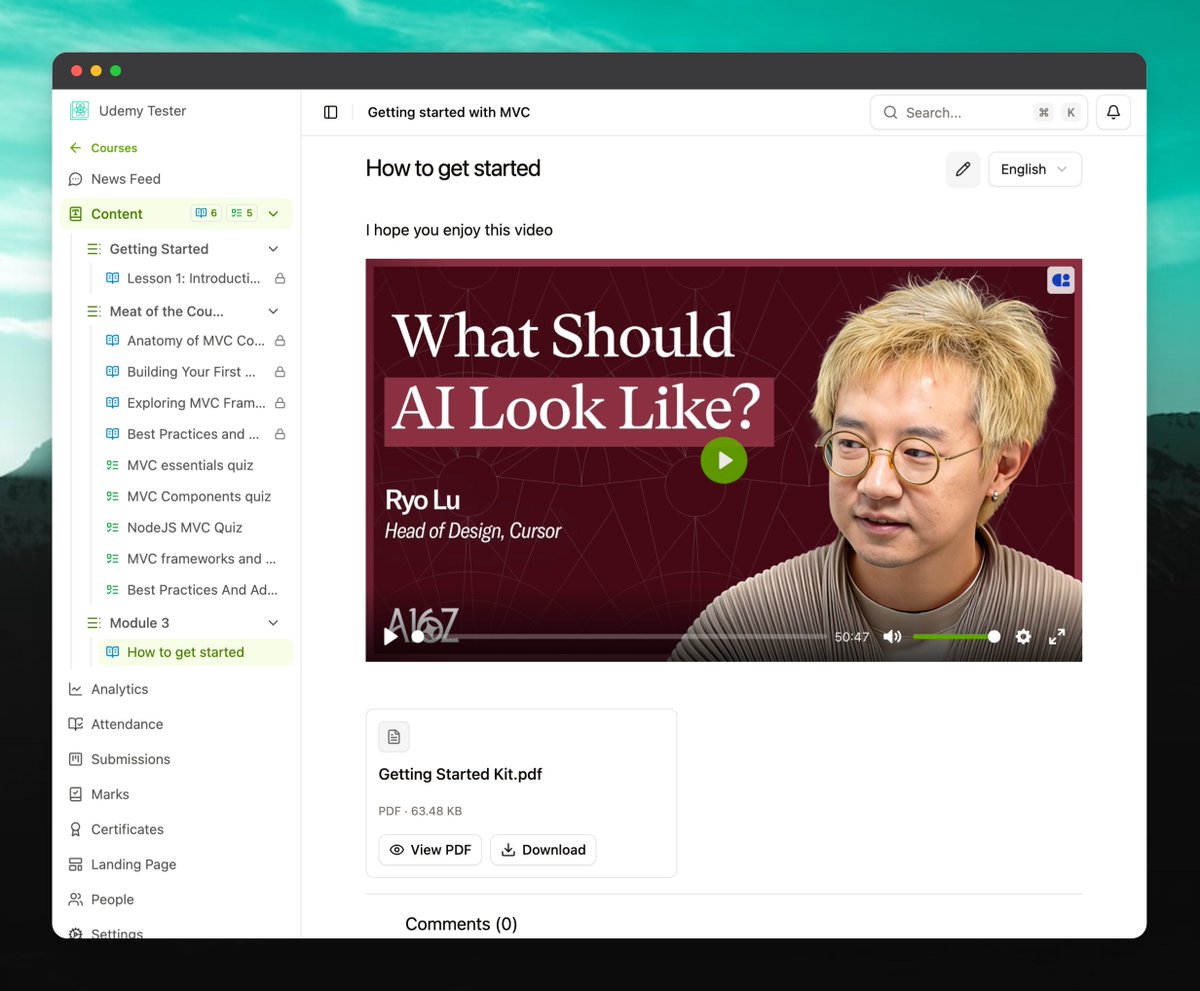Image resolution: width=1200 pixels, height=991 pixels.
Task: Click the search field
Action: [x=978, y=113]
